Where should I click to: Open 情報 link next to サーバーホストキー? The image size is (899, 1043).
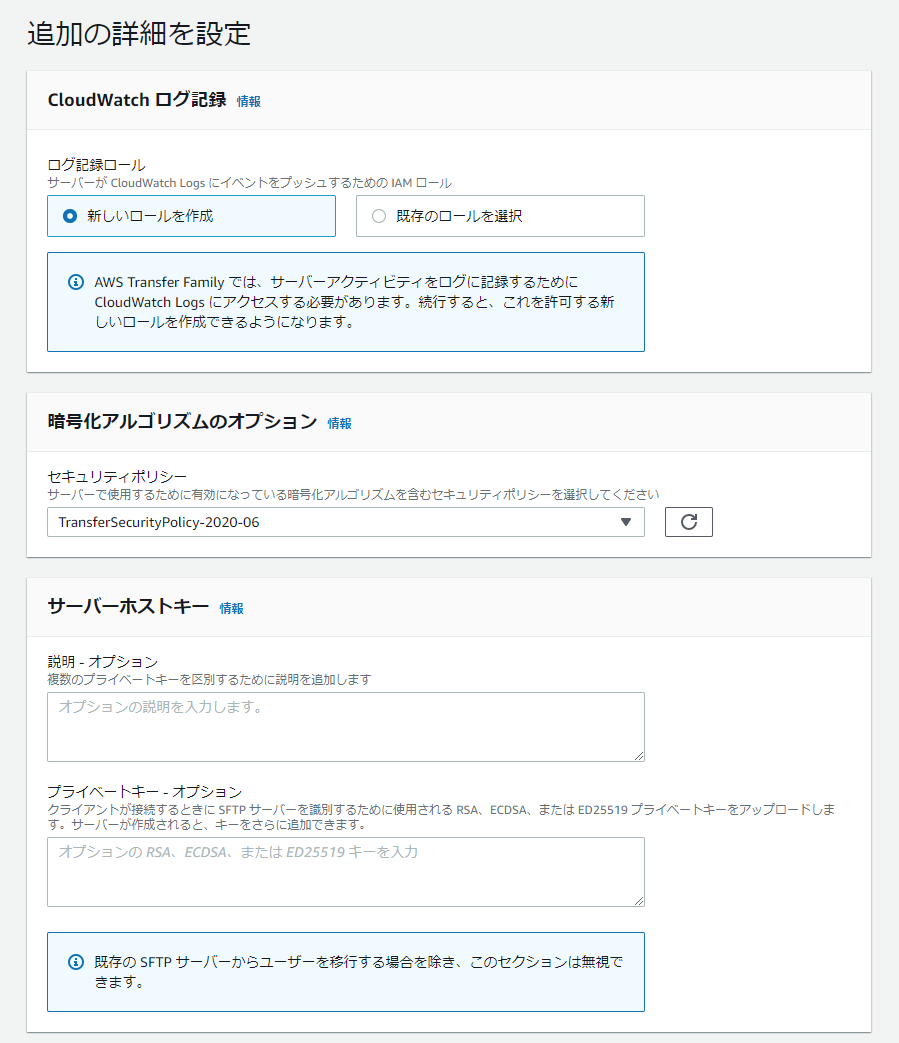point(231,608)
